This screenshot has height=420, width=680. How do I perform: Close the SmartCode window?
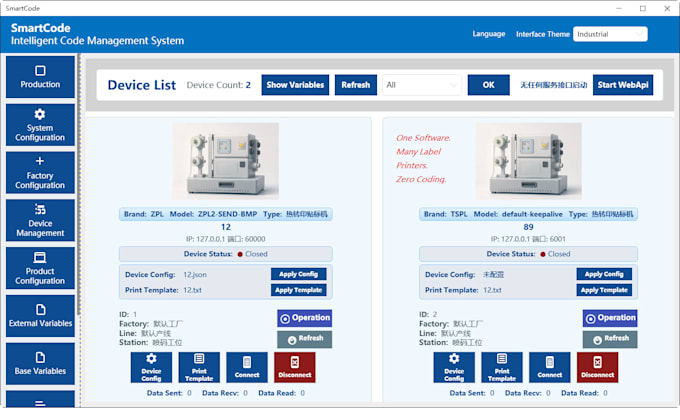(x=667, y=8)
